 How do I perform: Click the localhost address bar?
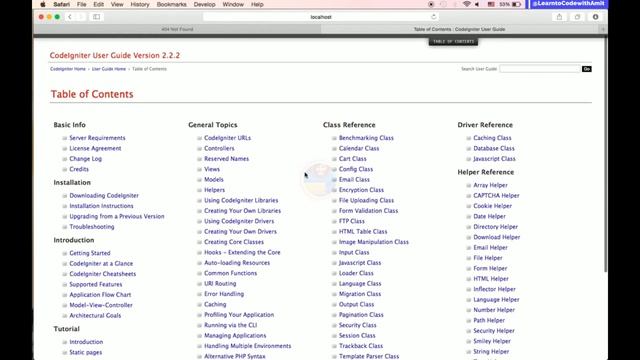click(321, 17)
